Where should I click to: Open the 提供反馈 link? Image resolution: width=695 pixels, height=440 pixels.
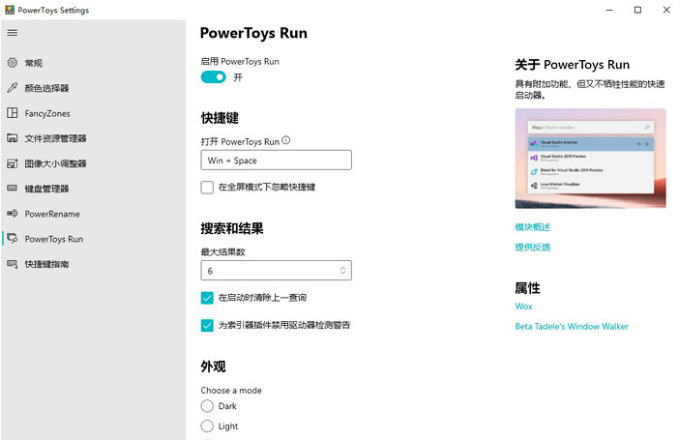click(532, 247)
